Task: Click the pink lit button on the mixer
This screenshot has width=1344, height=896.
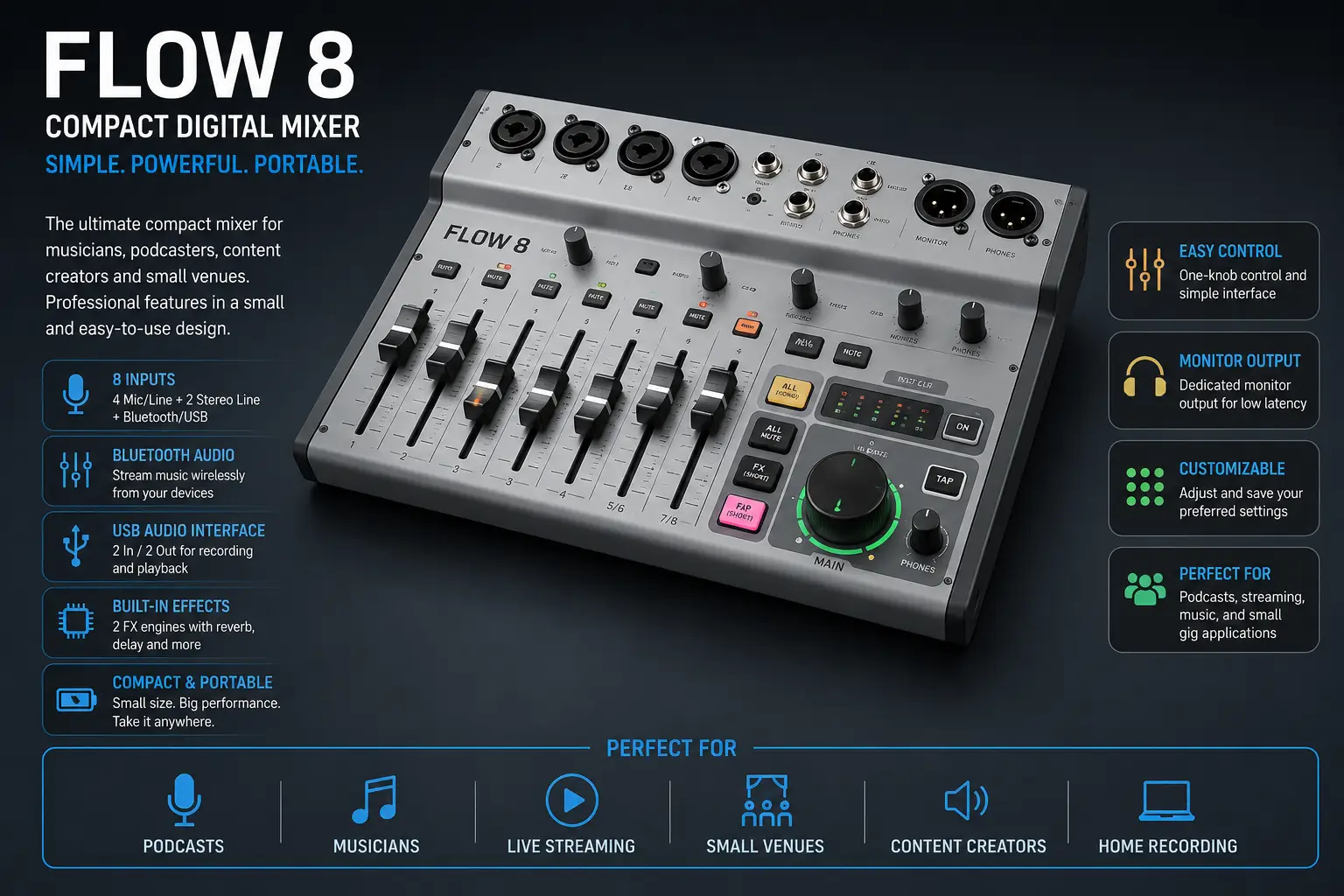Action: point(741,511)
